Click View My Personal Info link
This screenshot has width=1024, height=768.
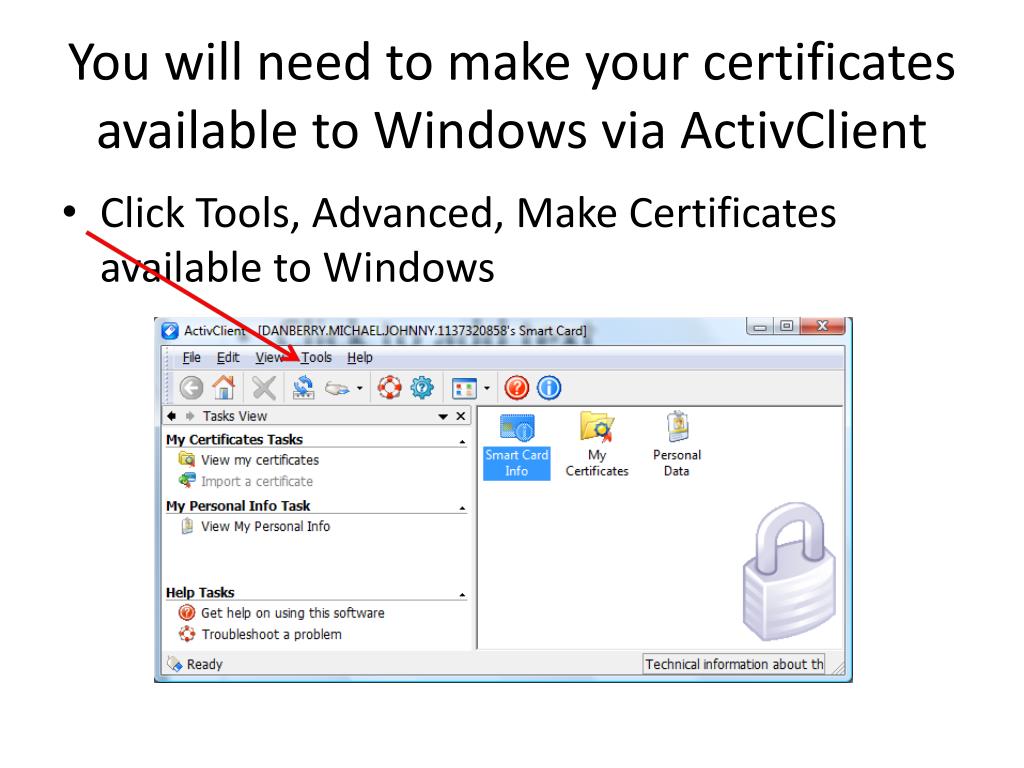tap(265, 526)
